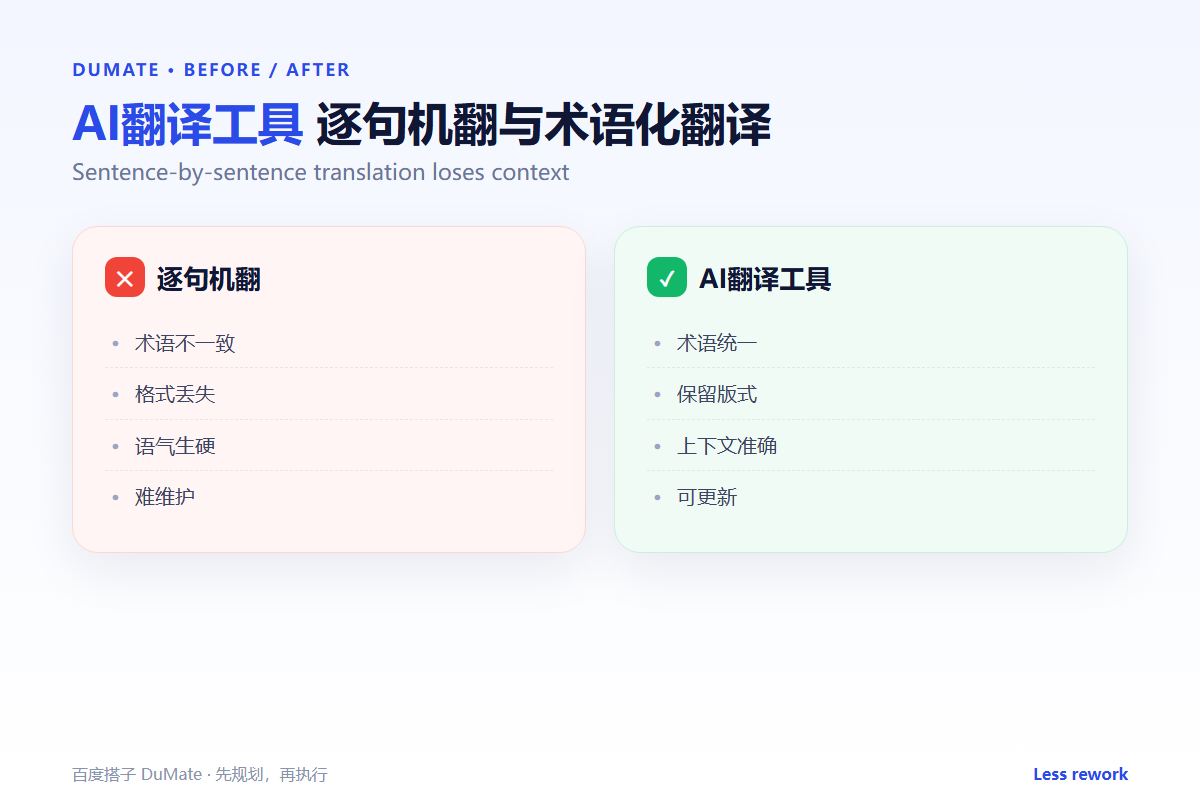Screen dimensions: 1200x800
Task: Click the red X icon beside 逐句机翻
Action: tap(125, 277)
